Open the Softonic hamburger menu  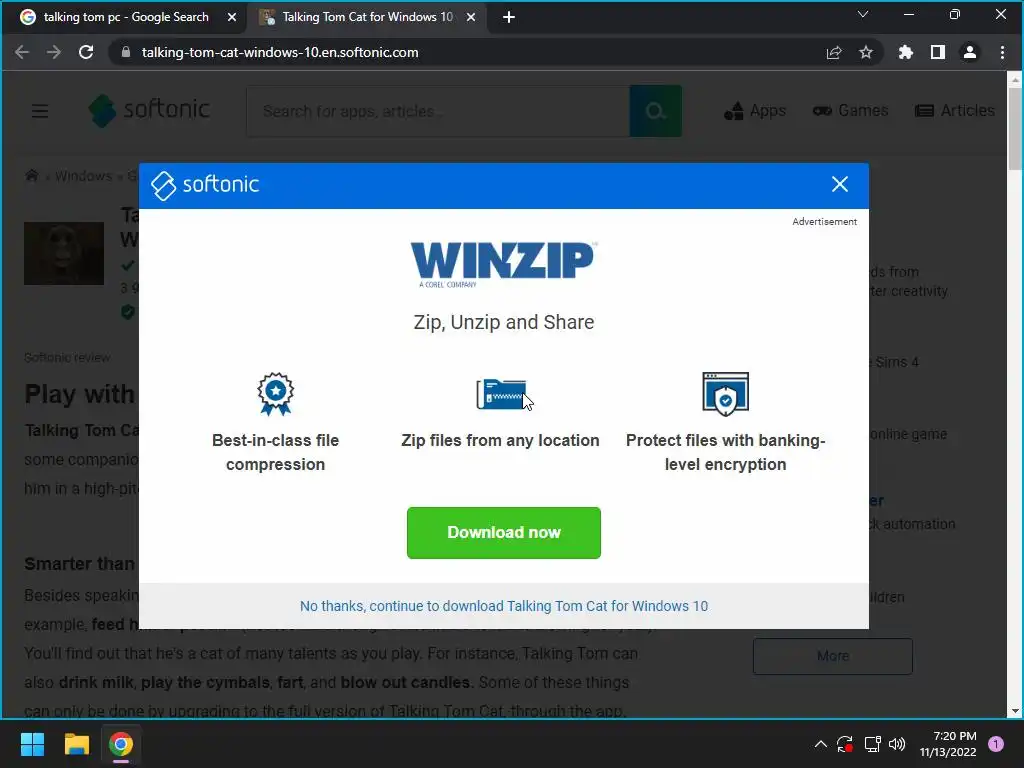[40, 111]
